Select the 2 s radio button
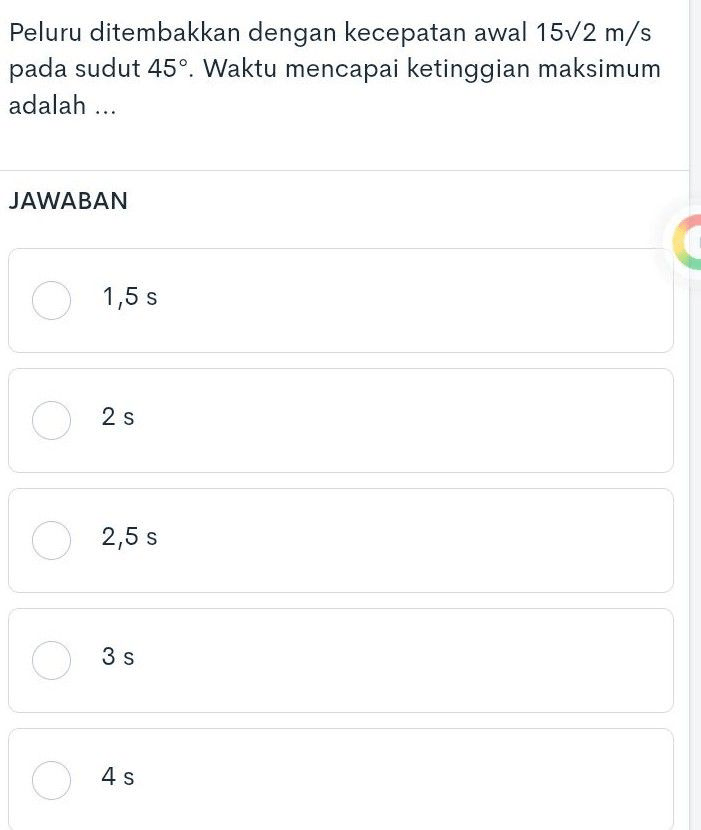 pos(52,420)
